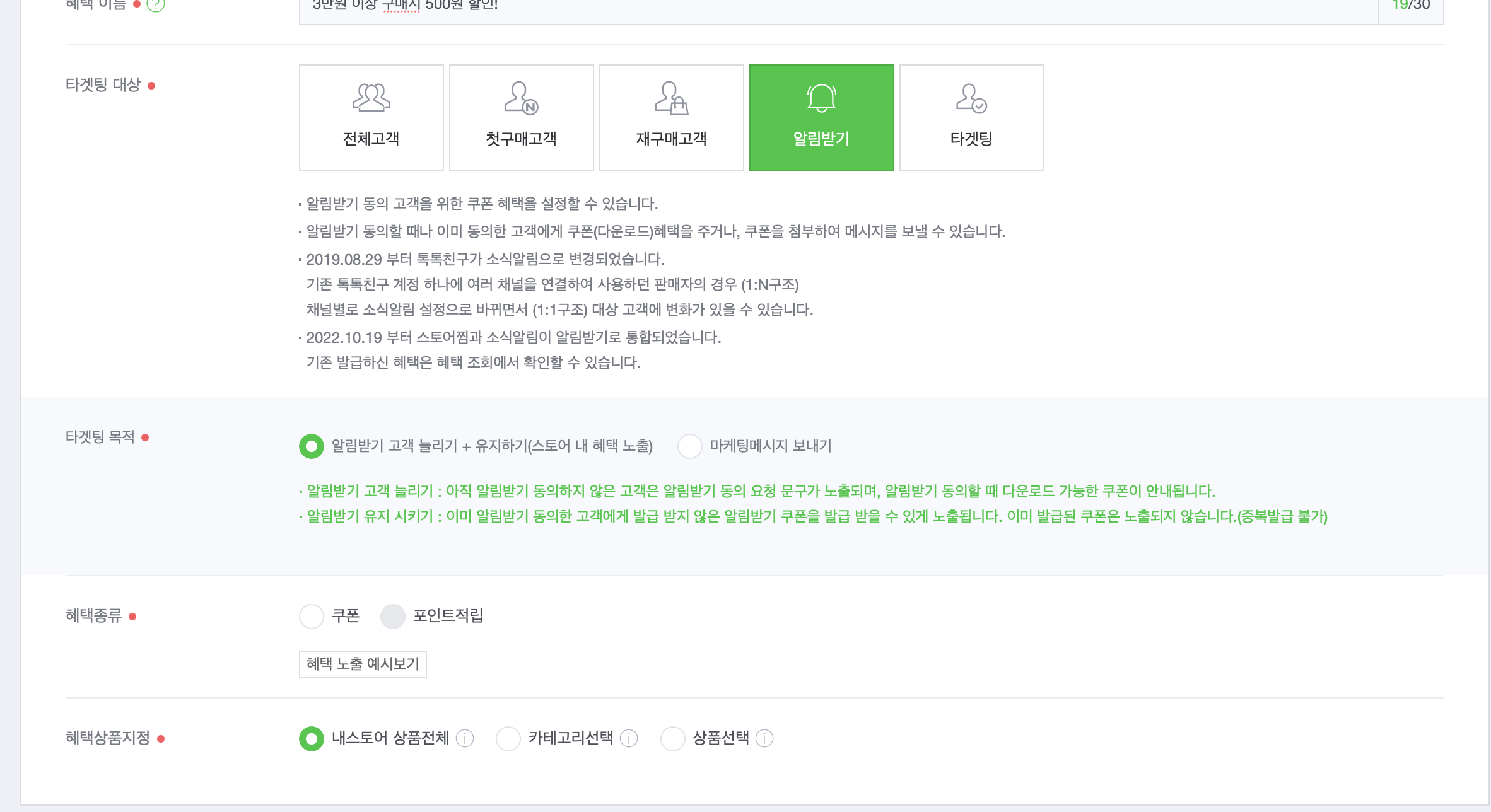This screenshot has width=1491, height=812.
Task: Click the shopping-bag person icon above 재구매고객
Action: click(671, 98)
